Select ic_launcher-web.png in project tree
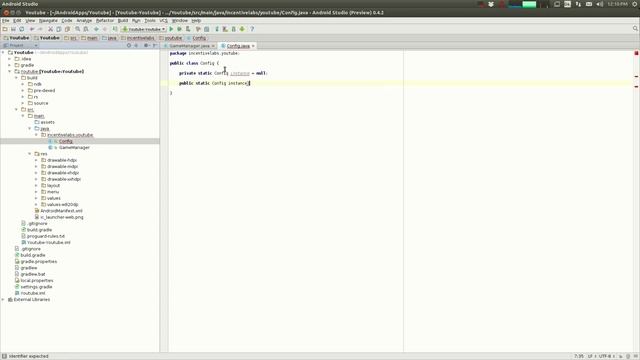Screen dimensions: 640x360 coord(62,217)
